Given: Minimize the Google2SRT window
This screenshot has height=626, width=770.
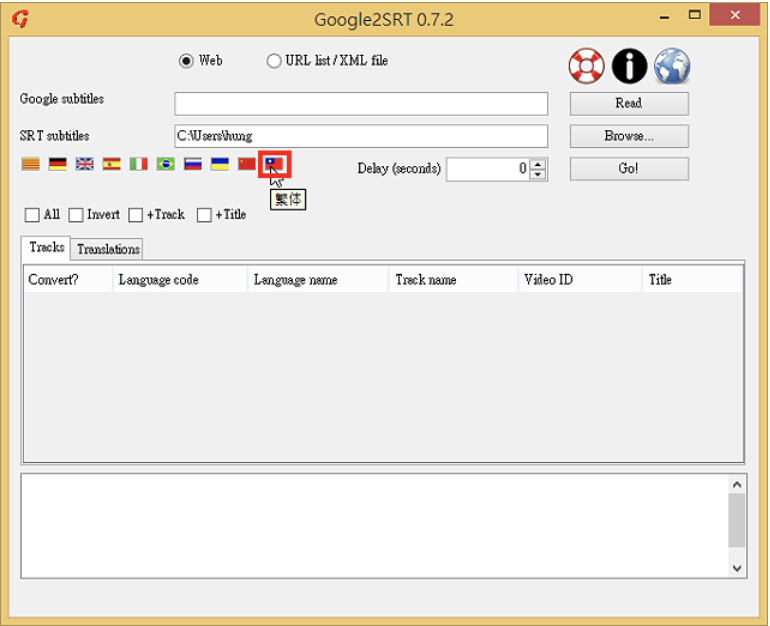Looking at the screenshot, I should pyautogui.click(x=664, y=17).
